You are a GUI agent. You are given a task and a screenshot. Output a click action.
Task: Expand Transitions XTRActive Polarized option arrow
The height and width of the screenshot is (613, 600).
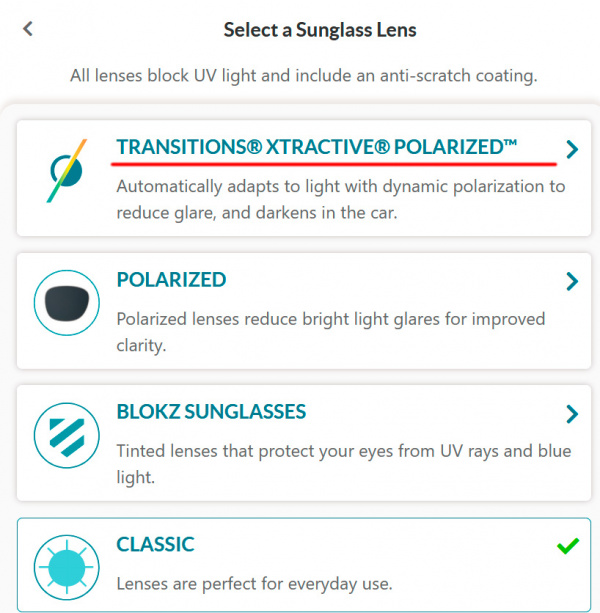571,150
